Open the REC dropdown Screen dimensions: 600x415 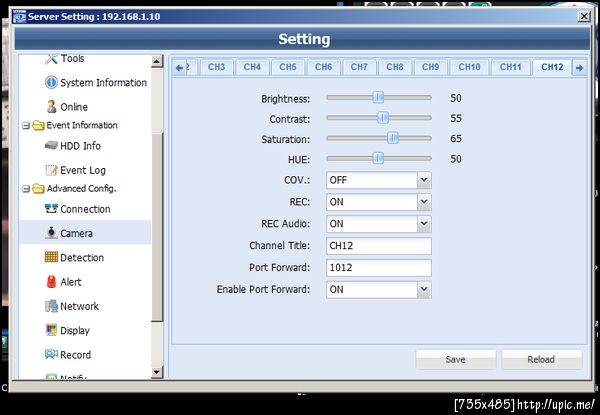tap(424, 202)
